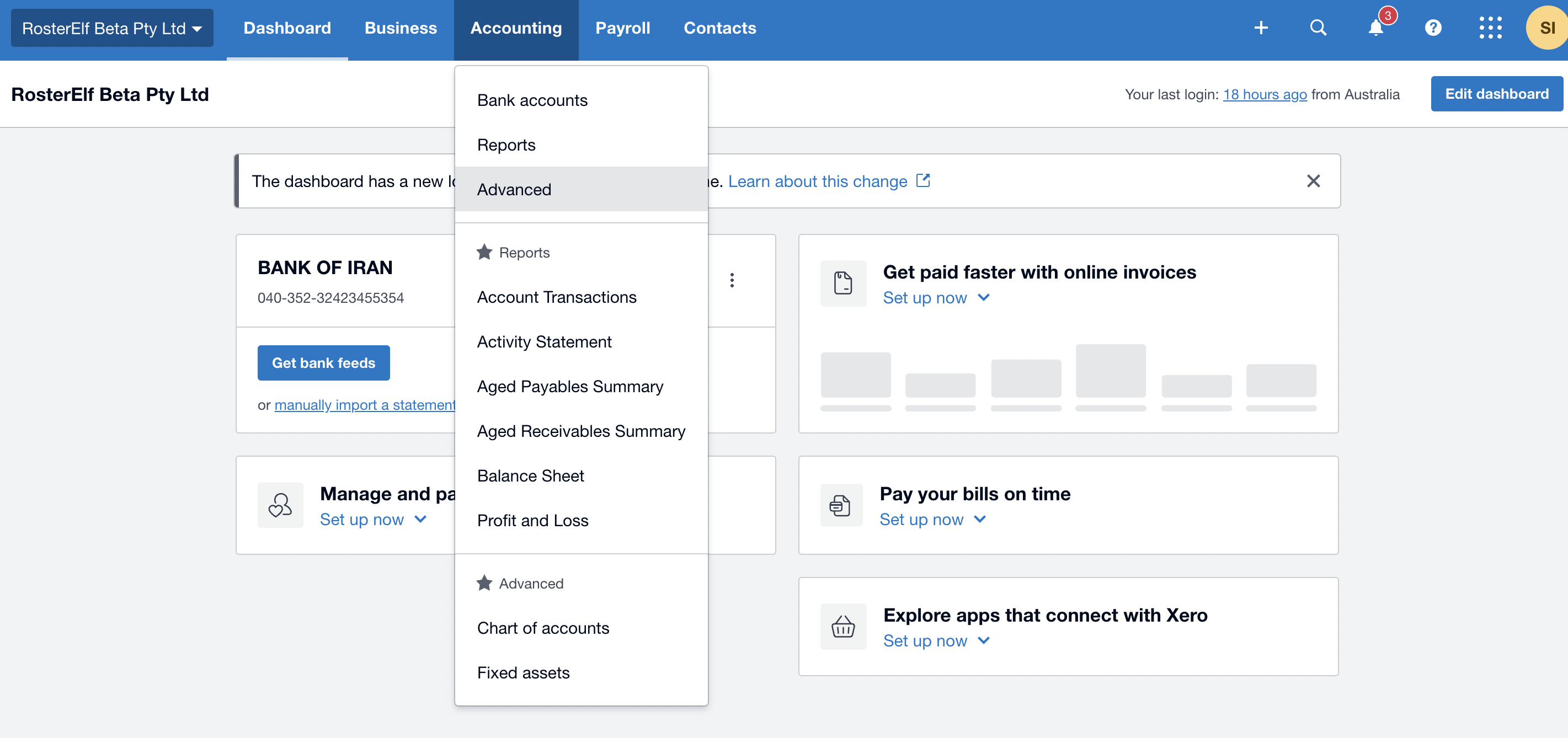Click the star beside the Reports section
Screen dimensions: 1568x738
(x=484, y=252)
